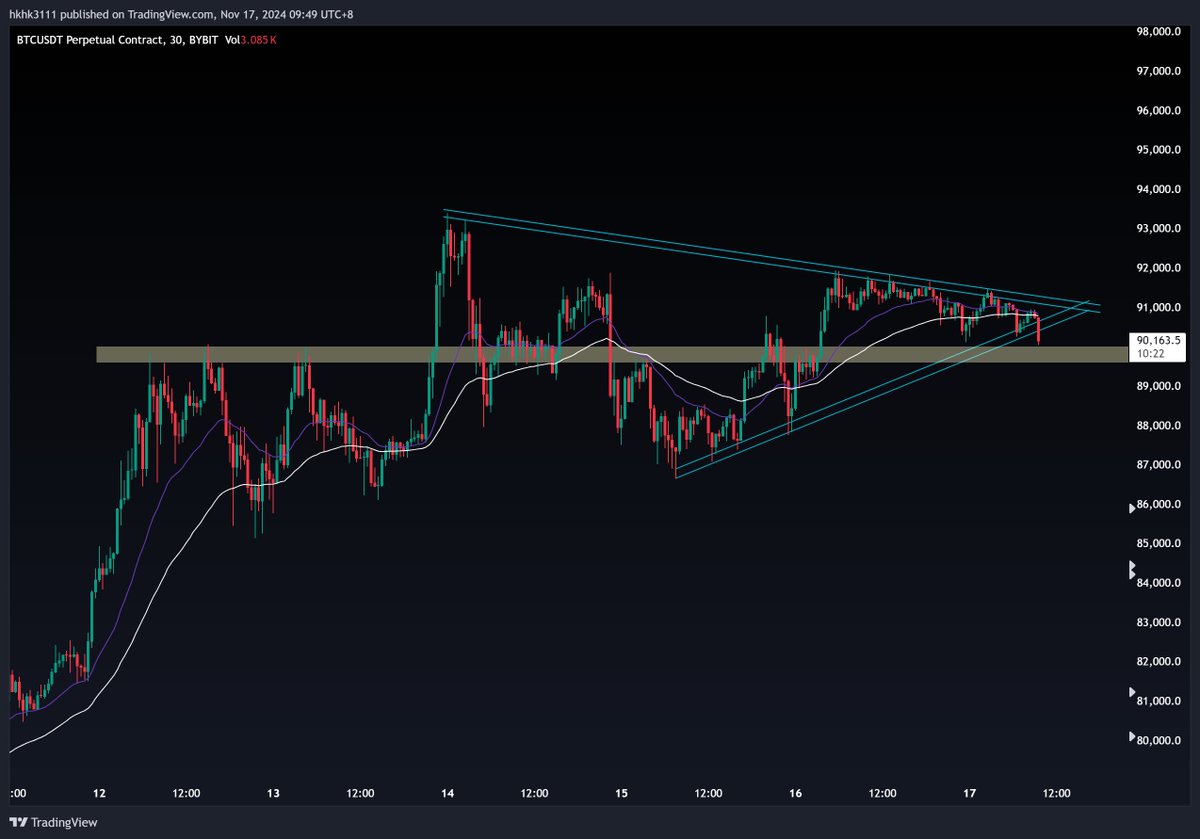Select day 15 on the time axis

622,794
